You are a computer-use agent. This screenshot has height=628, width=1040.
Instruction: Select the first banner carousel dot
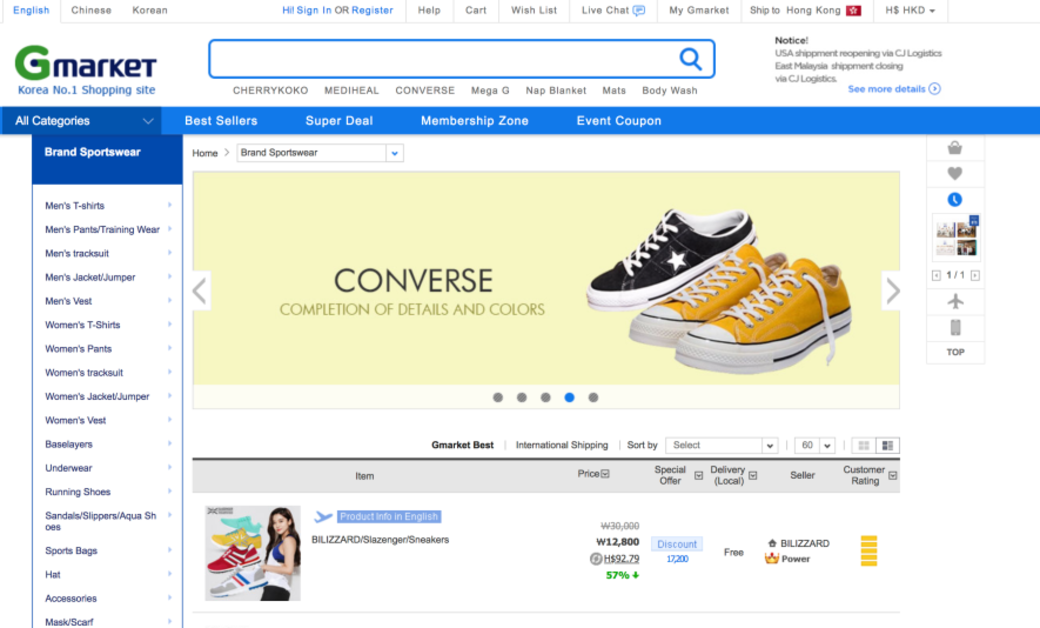pos(498,397)
